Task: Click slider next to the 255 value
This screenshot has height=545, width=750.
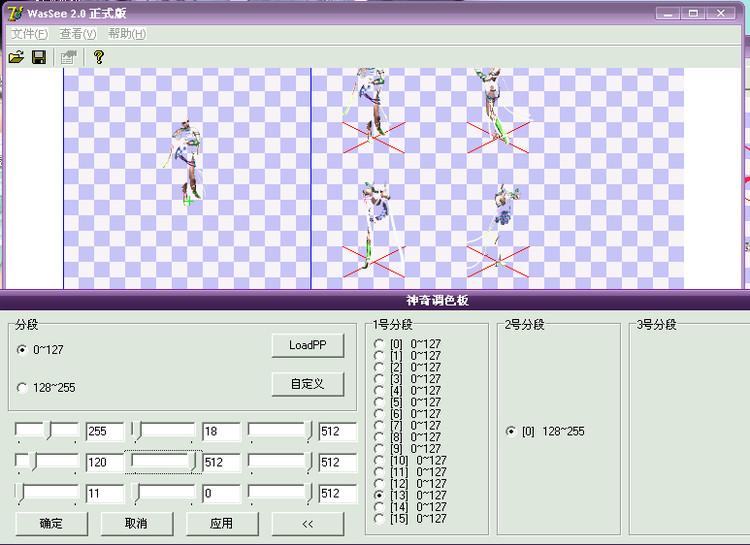Action: [47, 432]
